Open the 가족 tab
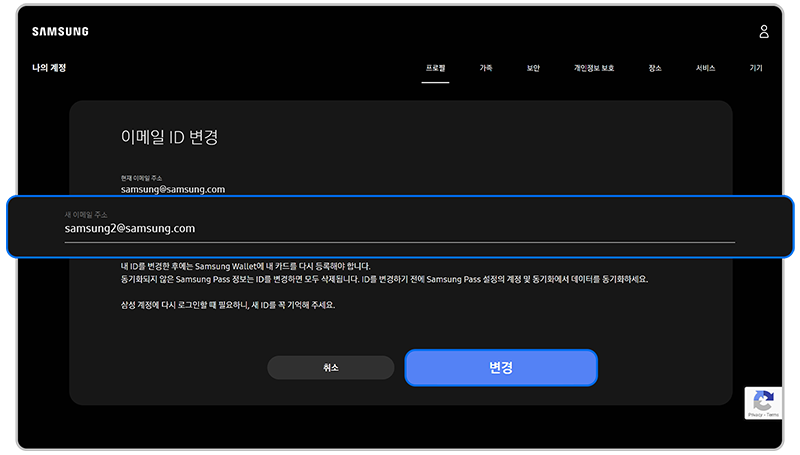 click(486, 68)
